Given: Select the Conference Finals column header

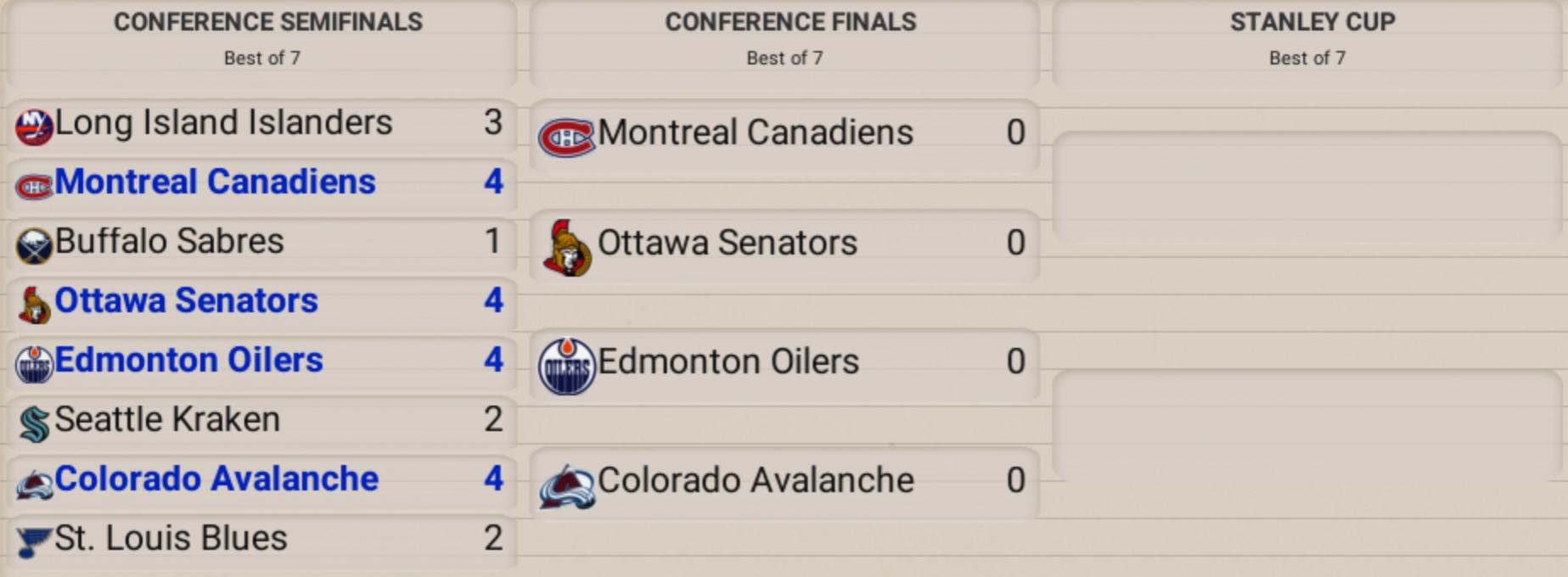Looking at the screenshot, I should [x=790, y=22].
